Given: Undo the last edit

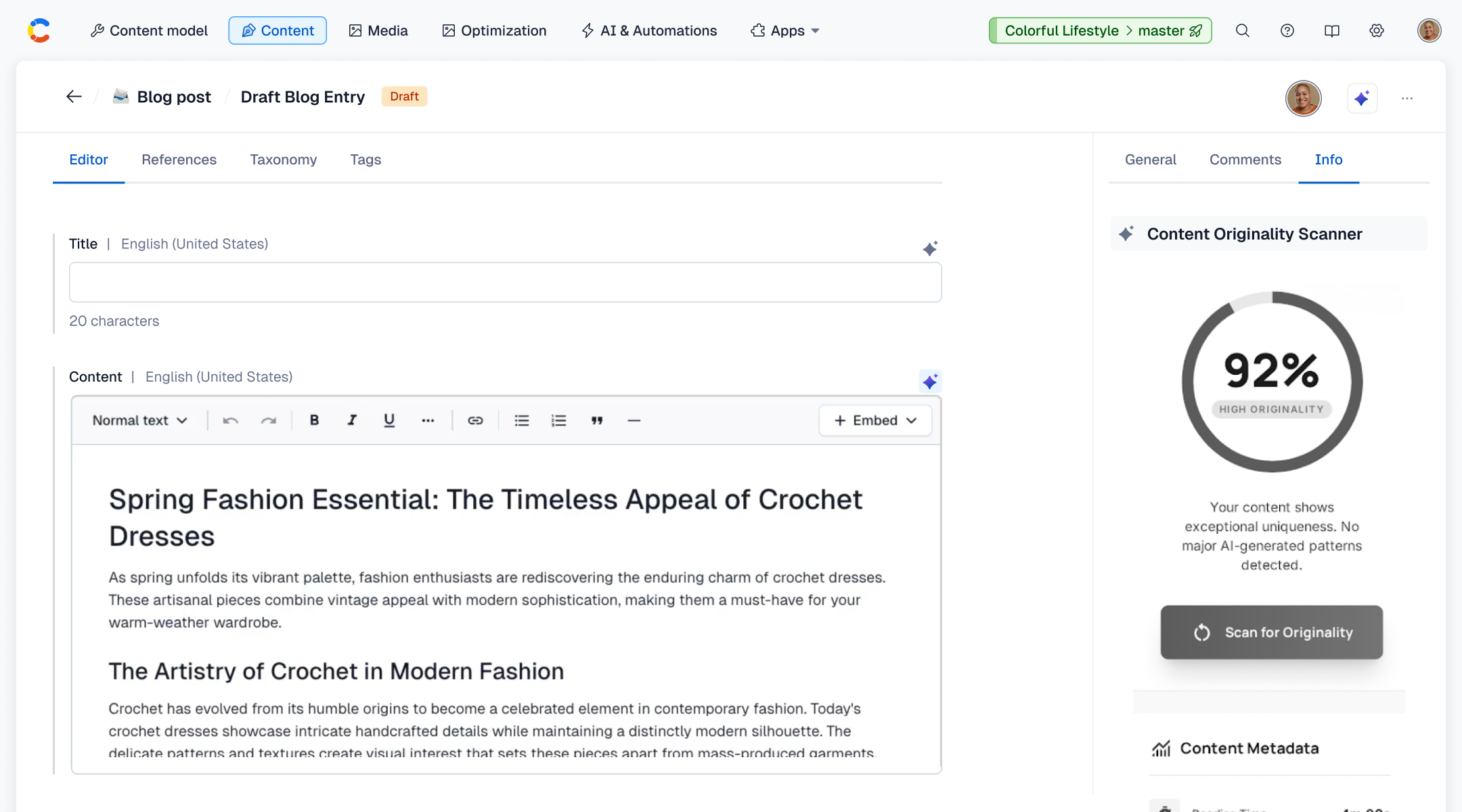Looking at the screenshot, I should click(x=230, y=420).
